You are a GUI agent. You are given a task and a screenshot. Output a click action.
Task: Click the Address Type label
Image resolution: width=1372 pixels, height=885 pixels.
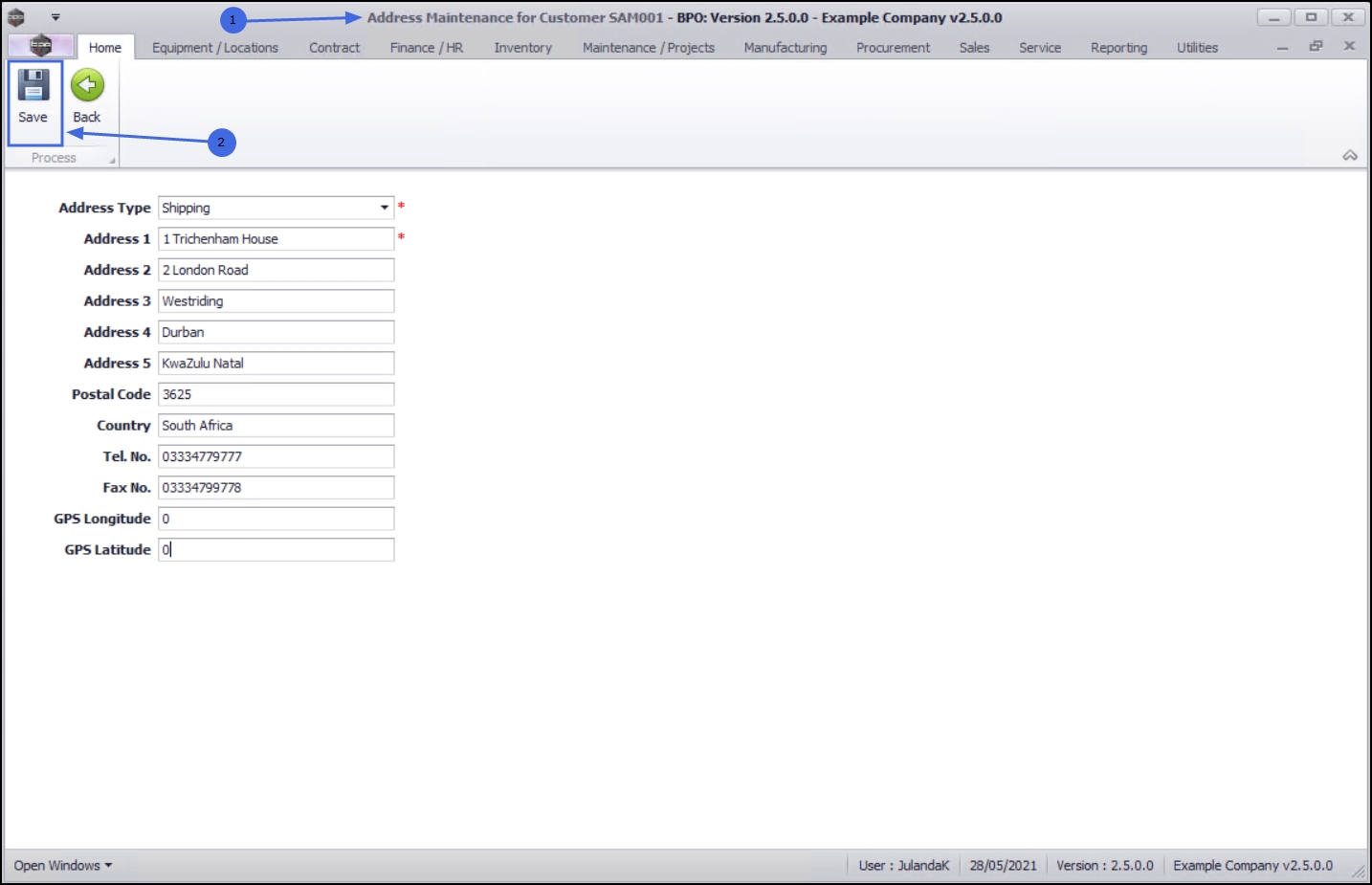(104, 208)
